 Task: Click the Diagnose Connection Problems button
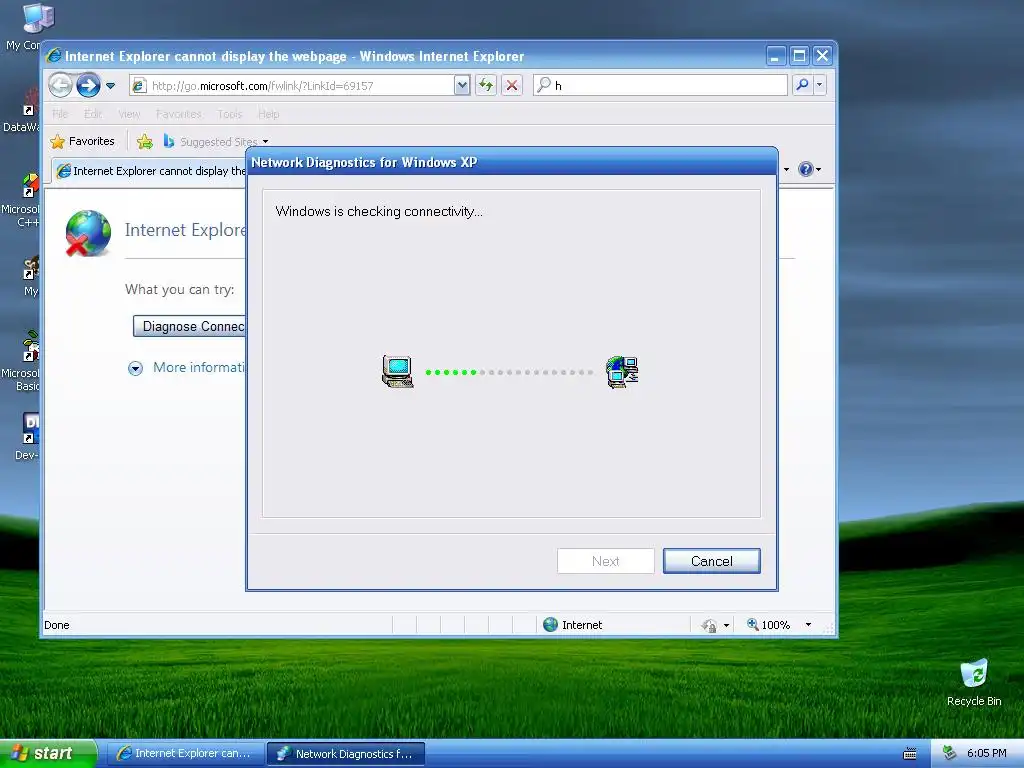coord(189,326)
